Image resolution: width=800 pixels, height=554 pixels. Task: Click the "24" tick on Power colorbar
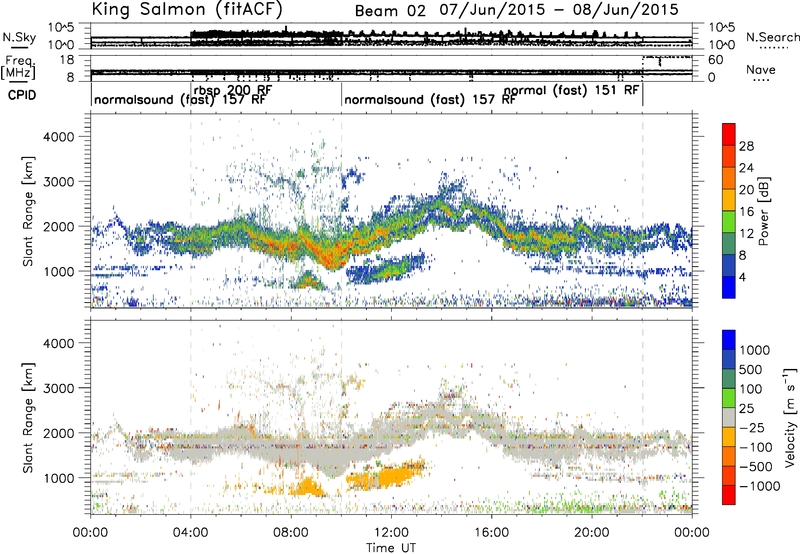coord(746,168)
